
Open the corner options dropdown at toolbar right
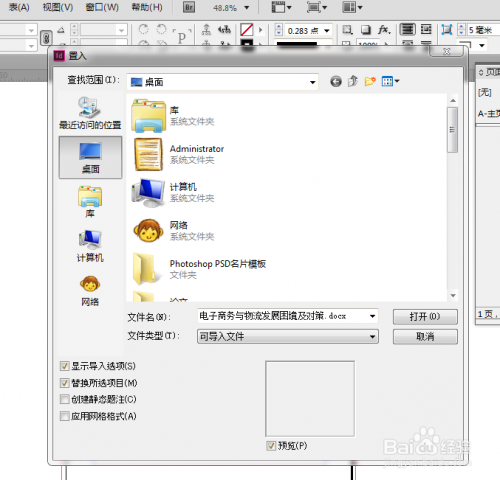pyautogui.click(x=482, y=45)
